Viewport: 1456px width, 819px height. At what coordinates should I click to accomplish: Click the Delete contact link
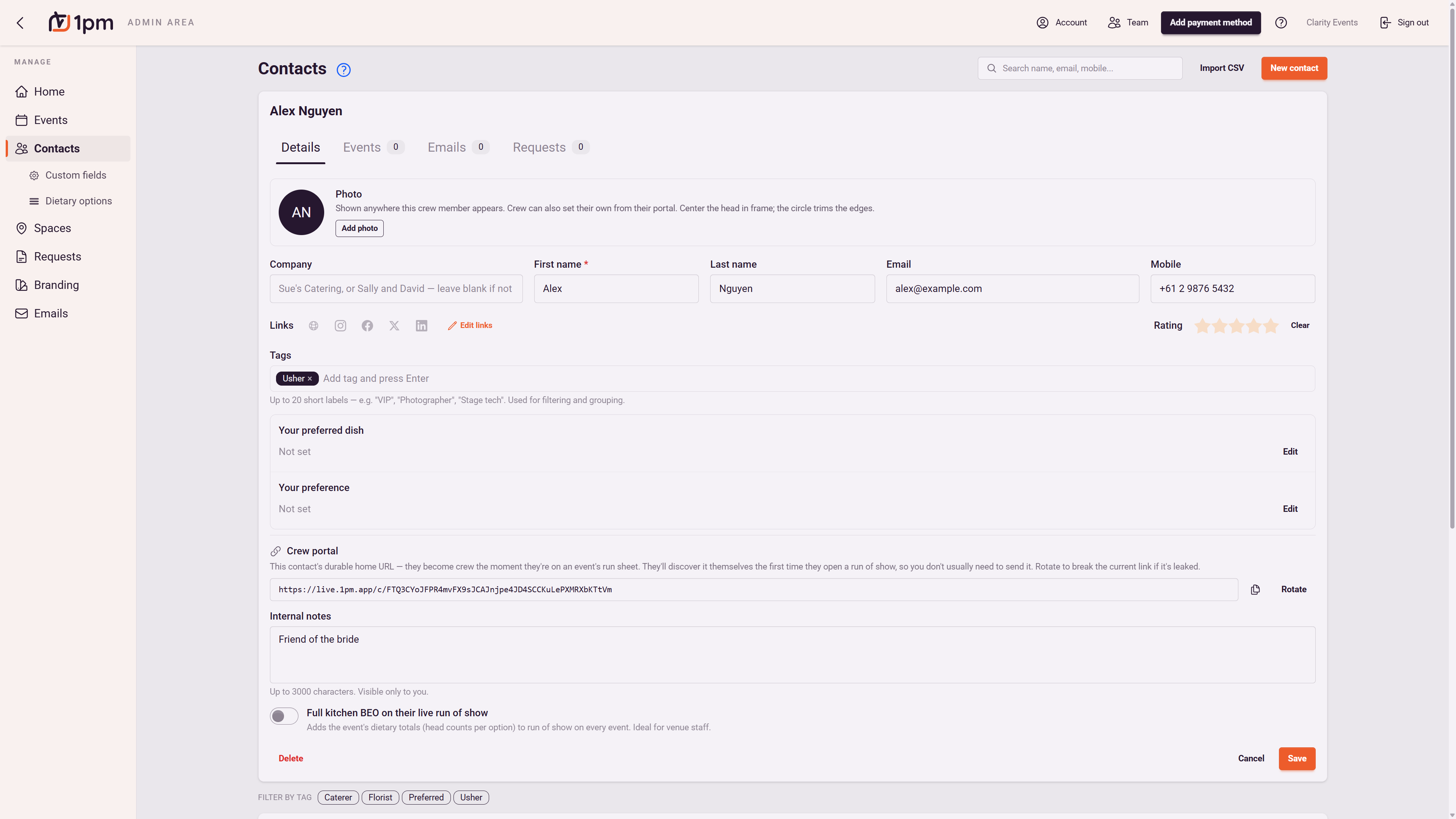tap(290, 758)
